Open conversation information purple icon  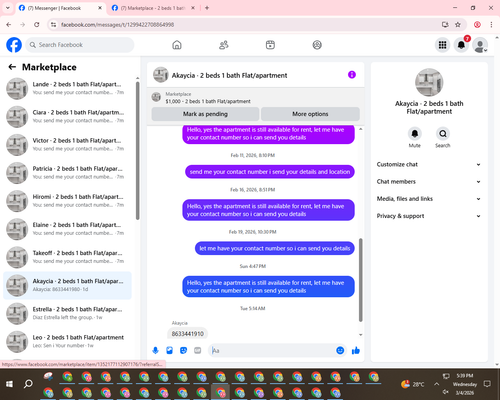[x=352, y=75]
